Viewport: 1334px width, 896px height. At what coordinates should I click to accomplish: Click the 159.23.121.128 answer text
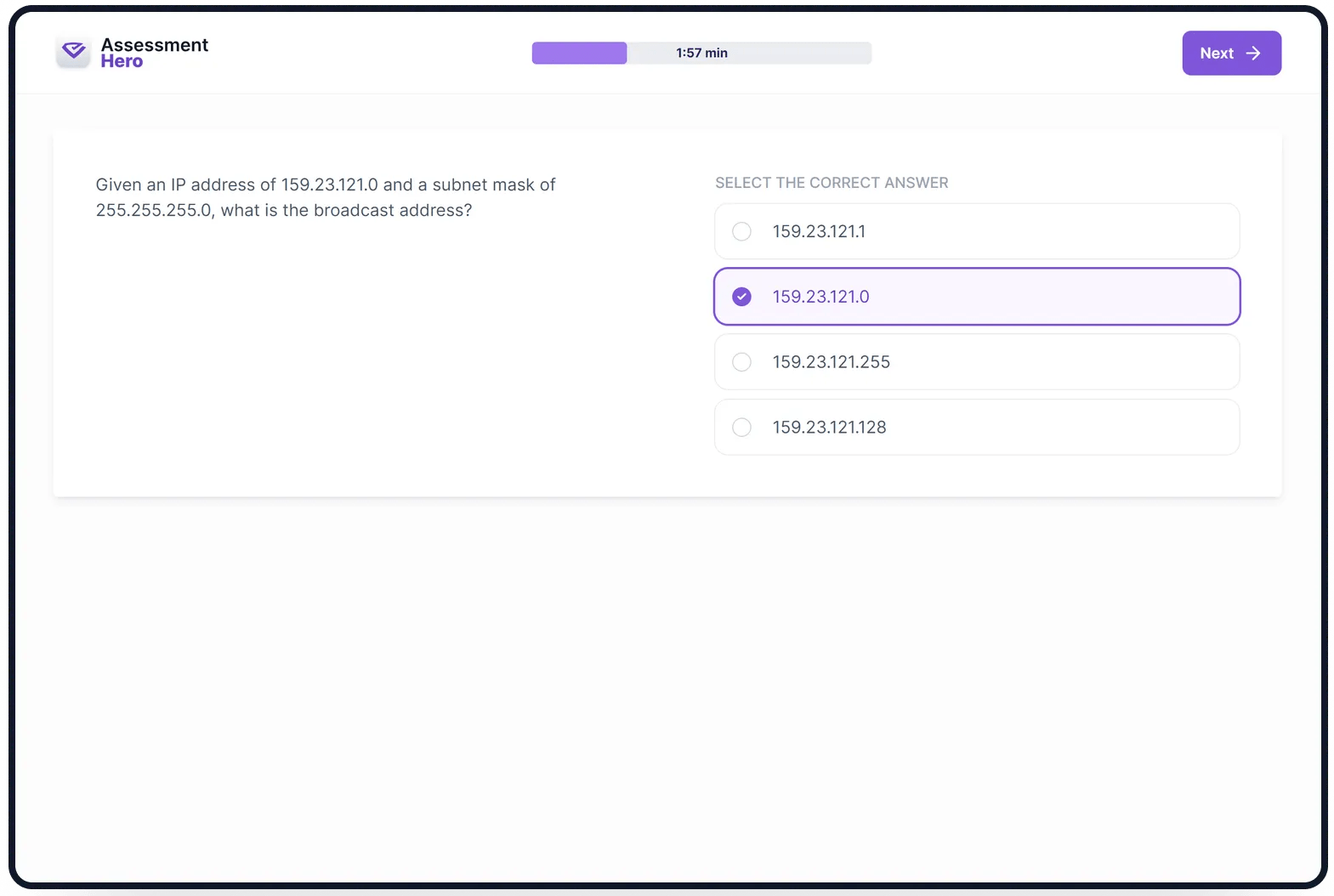(x=829, y=428)
